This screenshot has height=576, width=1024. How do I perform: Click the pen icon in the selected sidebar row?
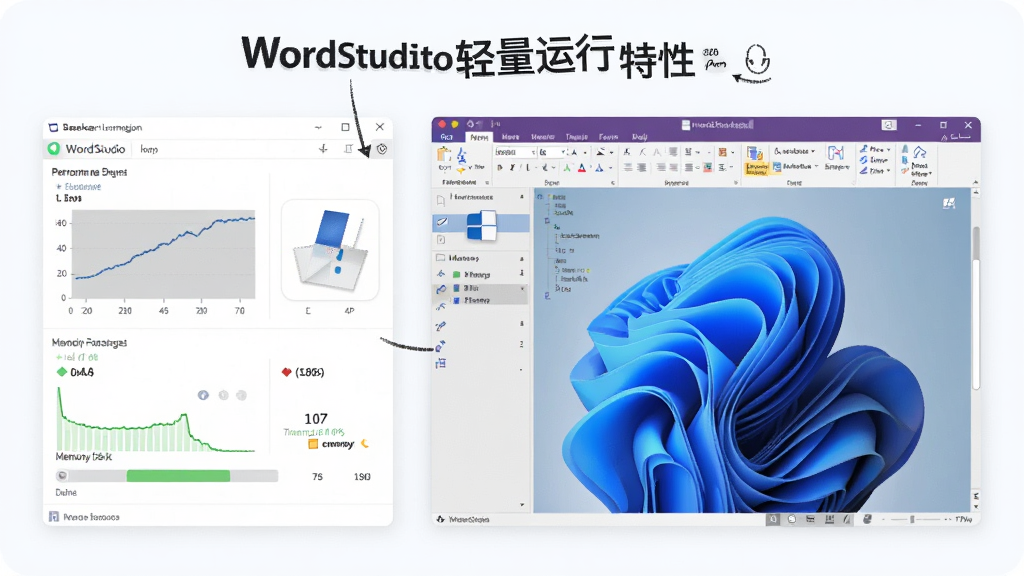click(x=442, y=223)
